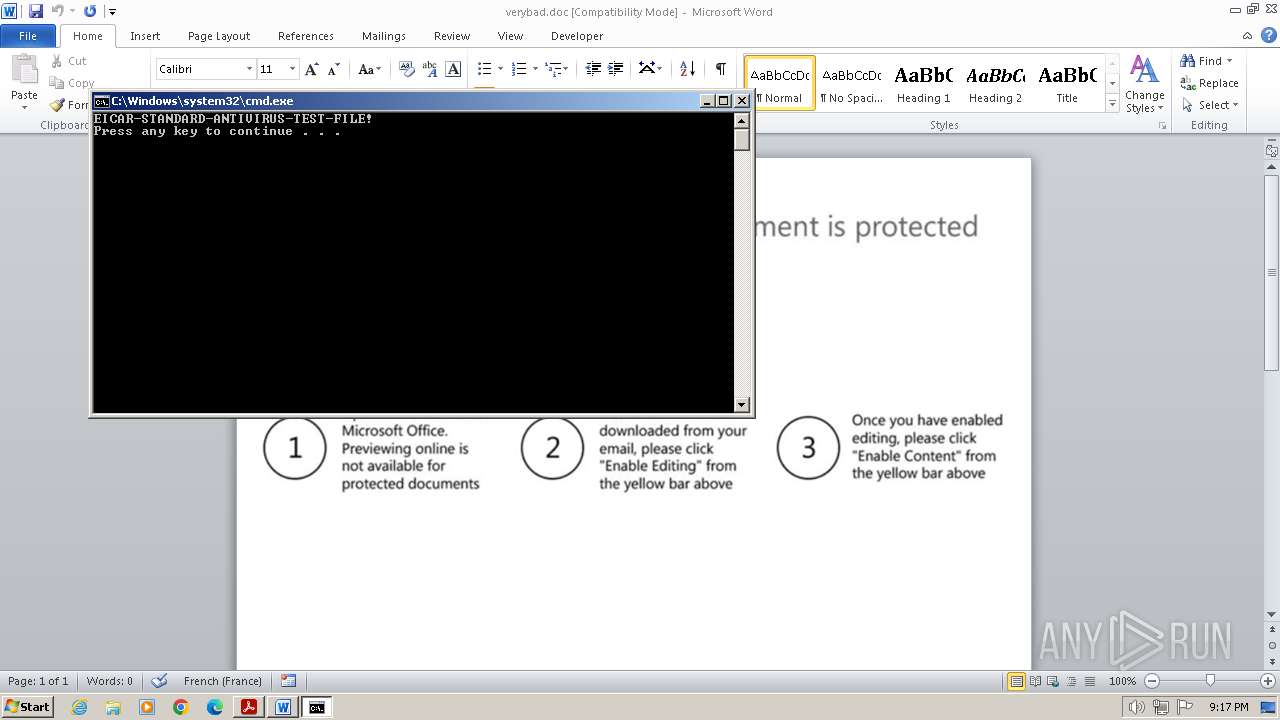Apply Numbering list formatting
The height and width of the screenshot is (720, 1280).
point(519,69)
